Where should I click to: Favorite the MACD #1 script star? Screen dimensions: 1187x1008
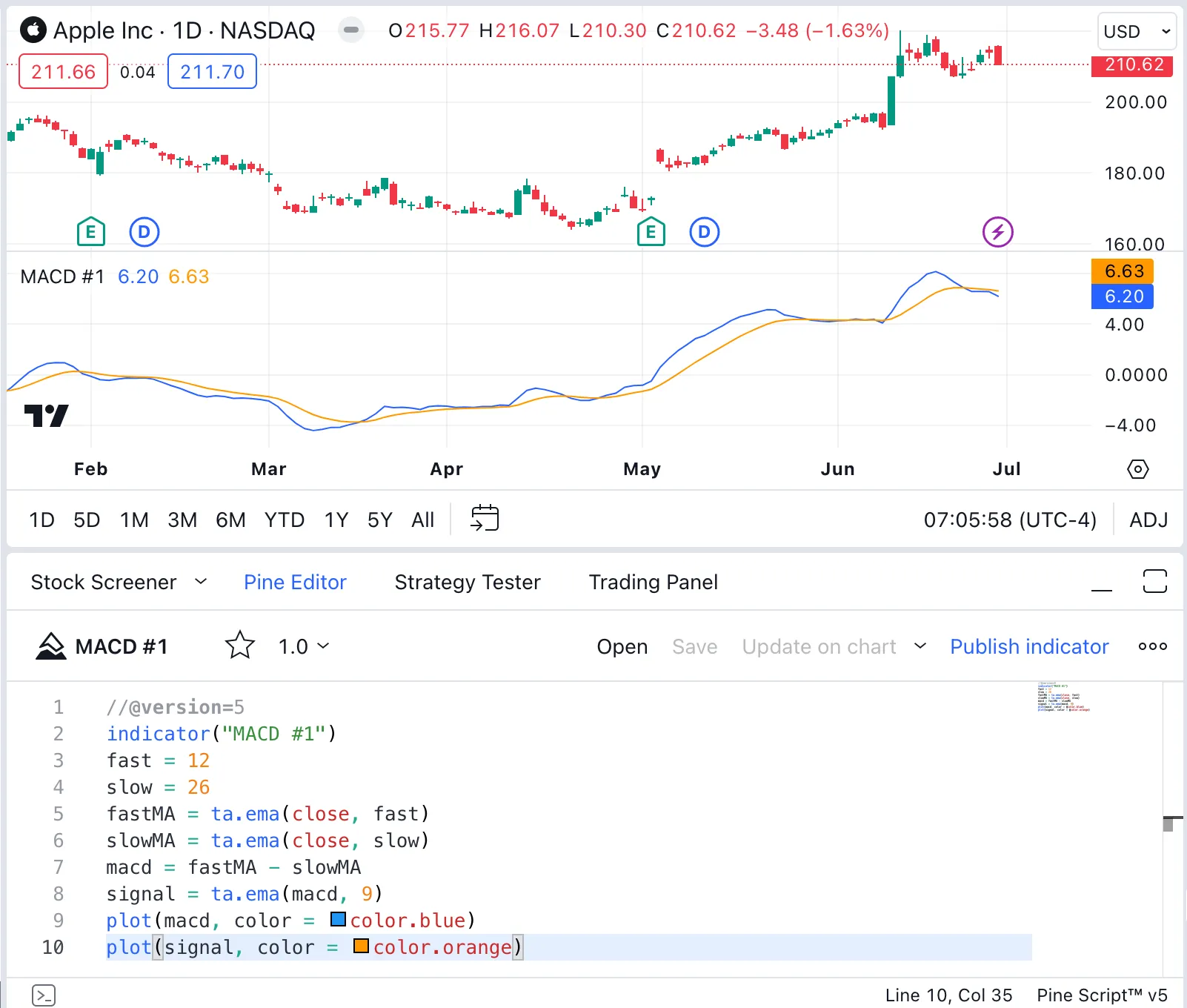pos(240,646)
